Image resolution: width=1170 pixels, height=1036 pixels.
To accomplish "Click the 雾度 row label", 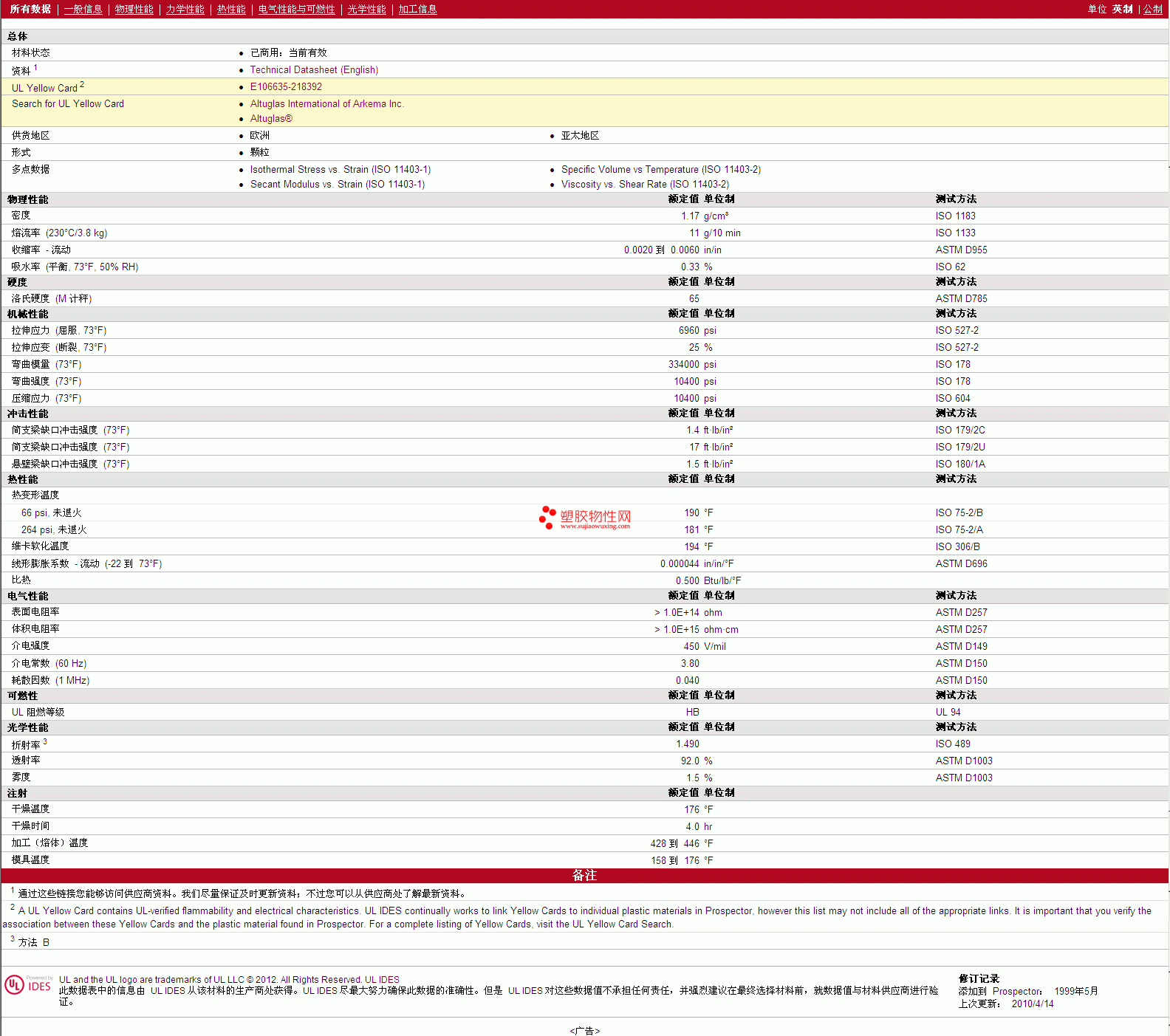I will (x=21, y=777).
